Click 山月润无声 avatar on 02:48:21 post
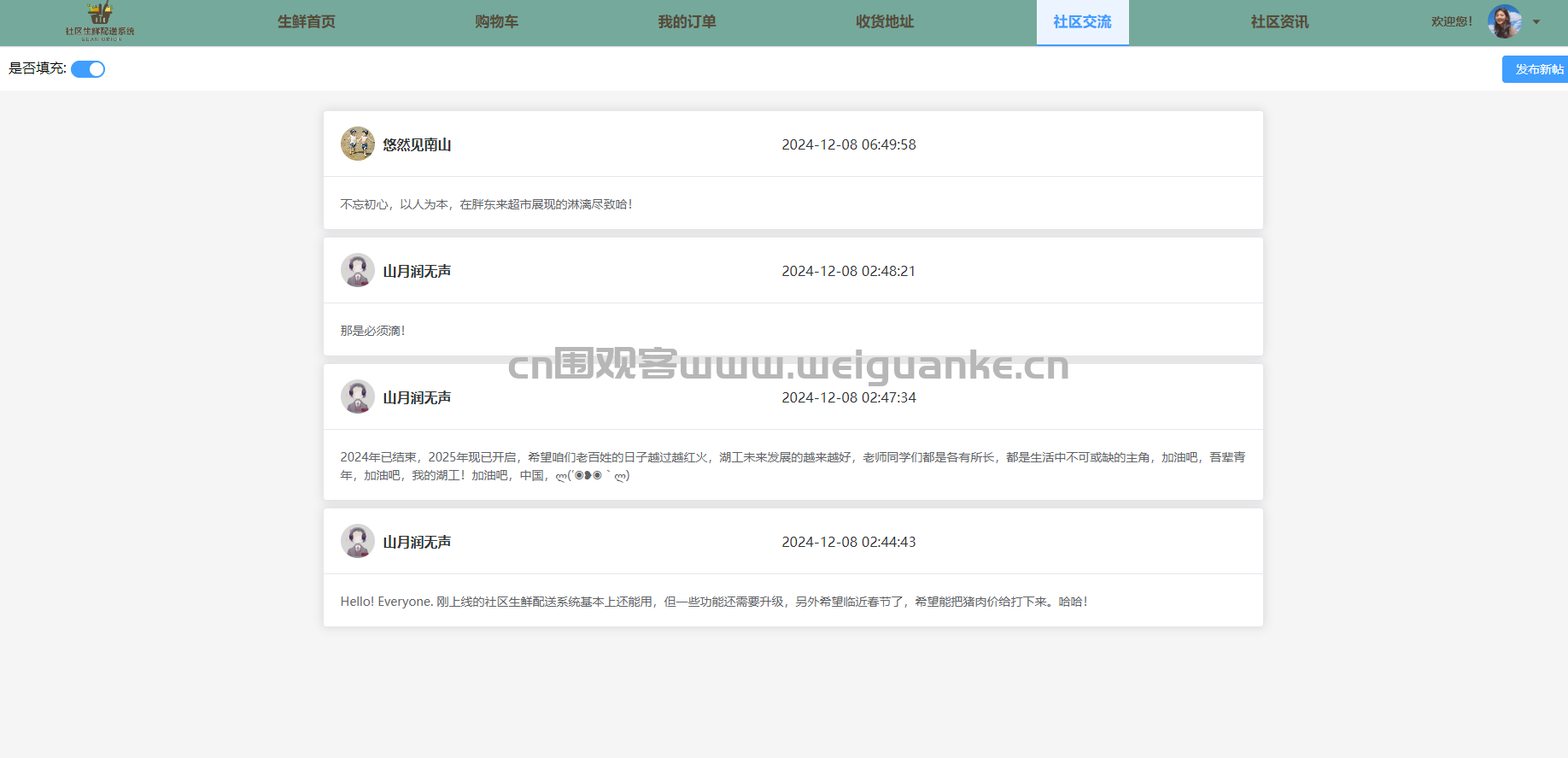Viewport: 1568px width, 758px height. [x=357, y=271]
